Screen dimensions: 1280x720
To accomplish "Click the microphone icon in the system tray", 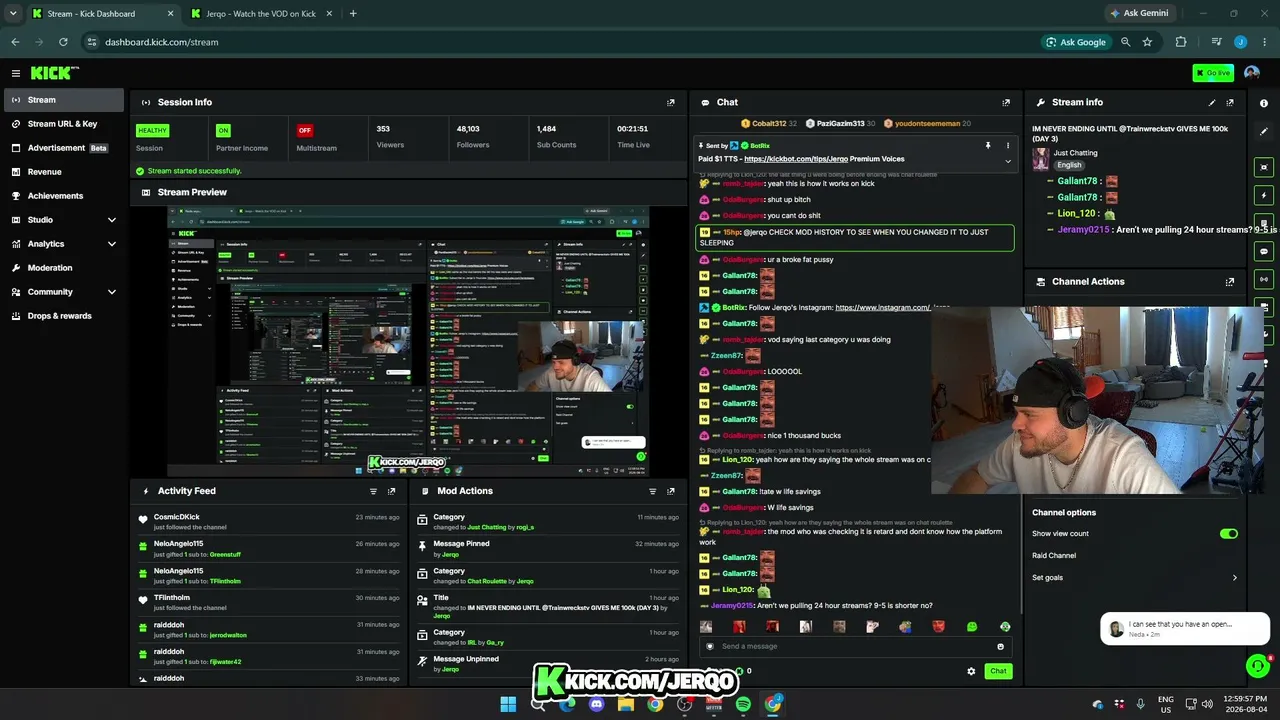I will (x=1140, y=704).
